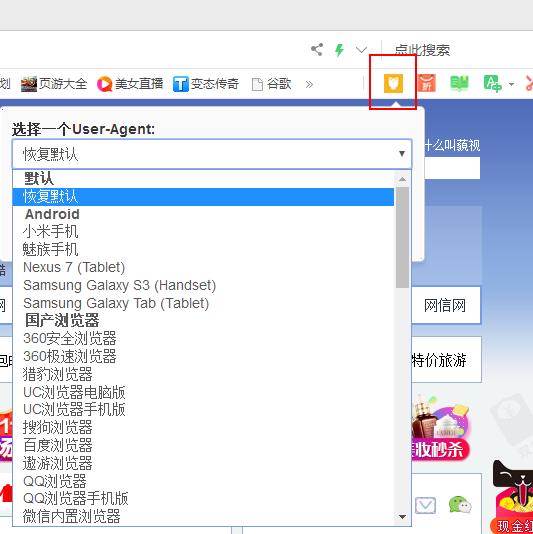
Task: Open the green translate extension icon
Action: pyautogui.click(x=492, y=83)
